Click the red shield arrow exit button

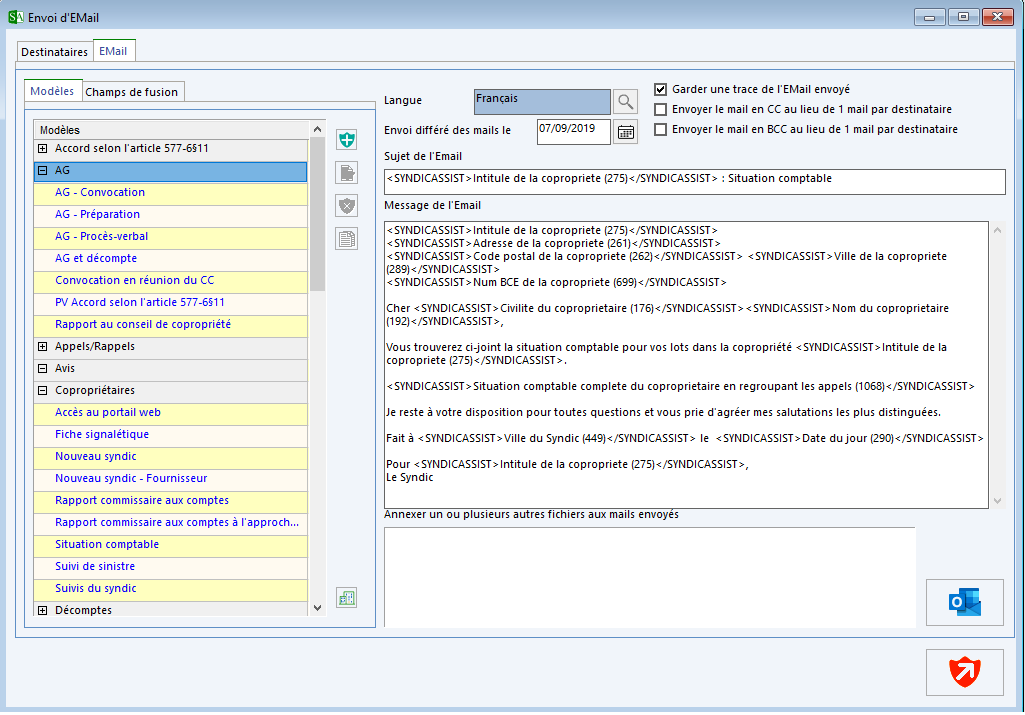[x=964, y=672]
